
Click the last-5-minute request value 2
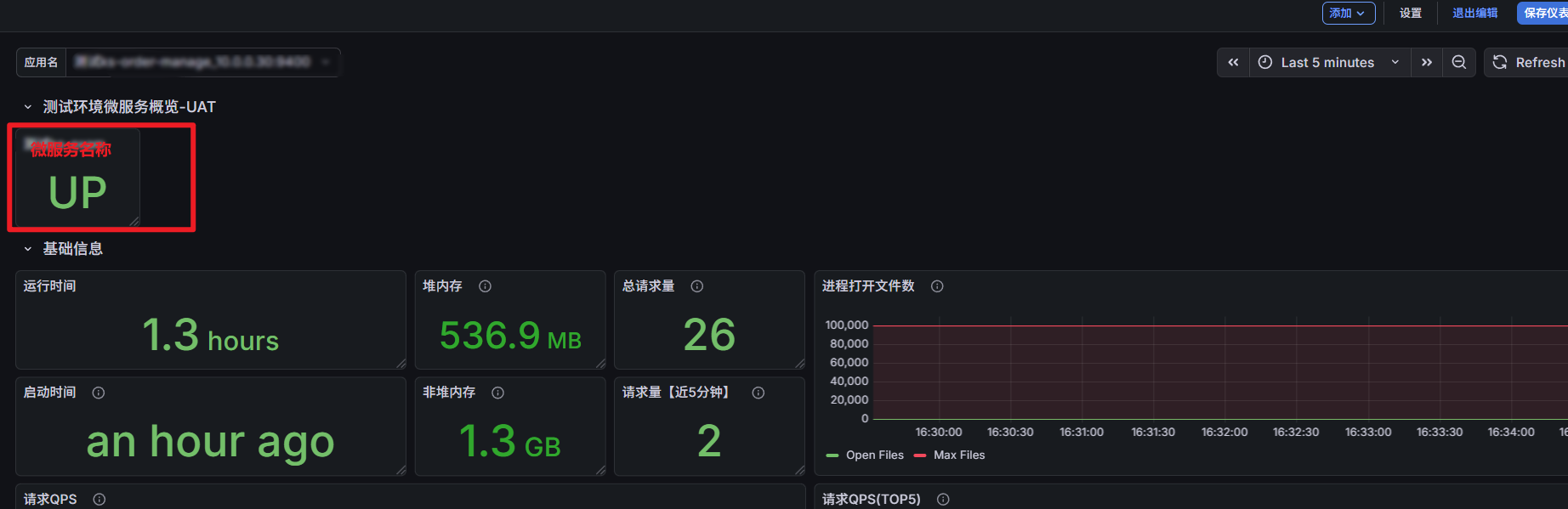(709, 442)
